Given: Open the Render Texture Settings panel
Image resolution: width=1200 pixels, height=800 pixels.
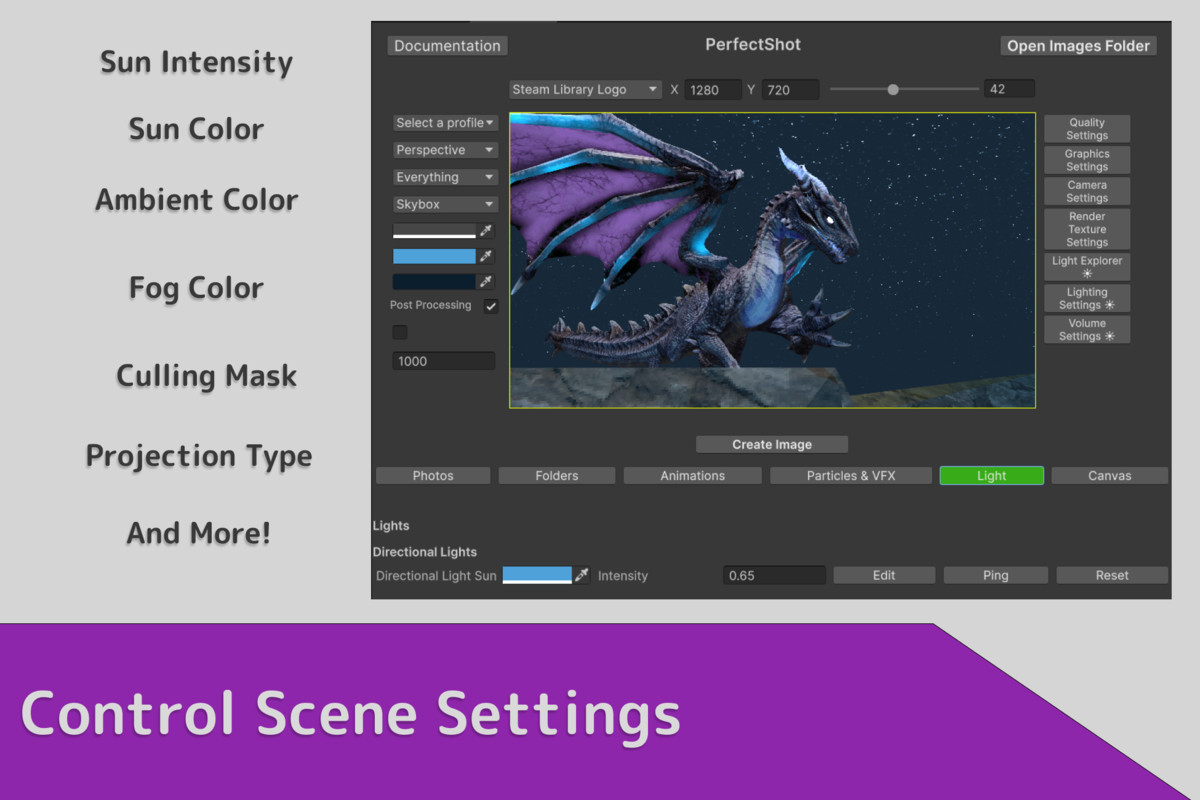Looking at the screenshot, I should [1086, 229].
